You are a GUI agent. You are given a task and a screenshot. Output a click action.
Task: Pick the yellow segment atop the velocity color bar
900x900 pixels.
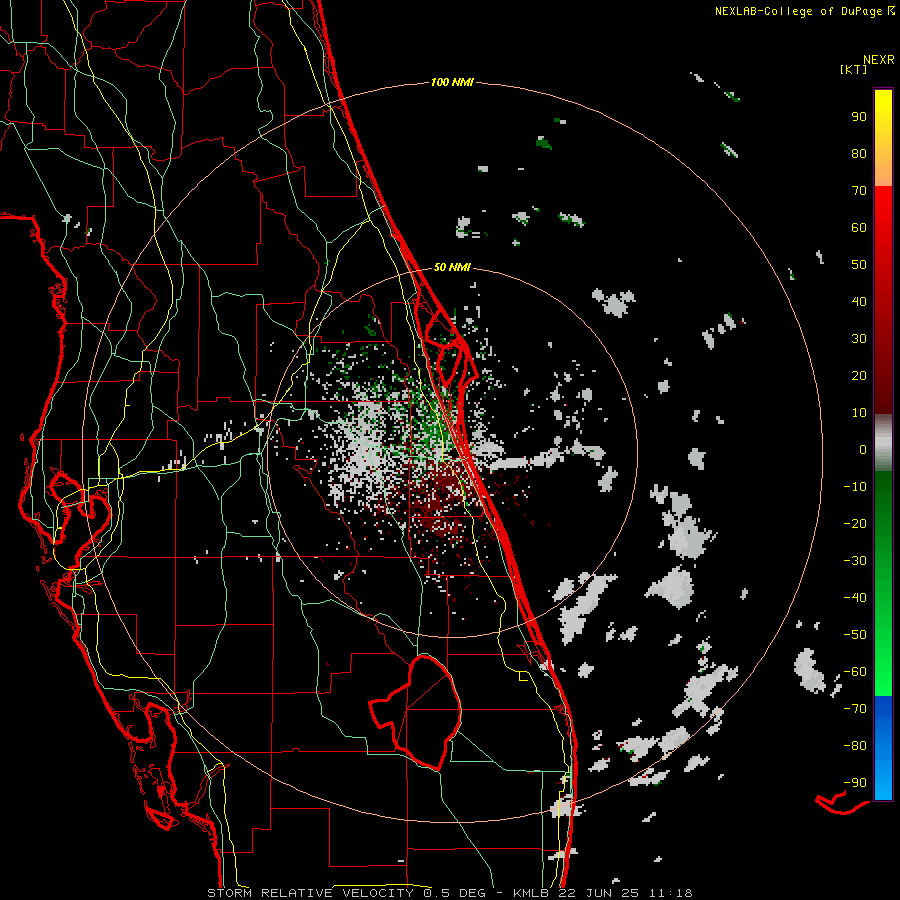click(883, 137)
